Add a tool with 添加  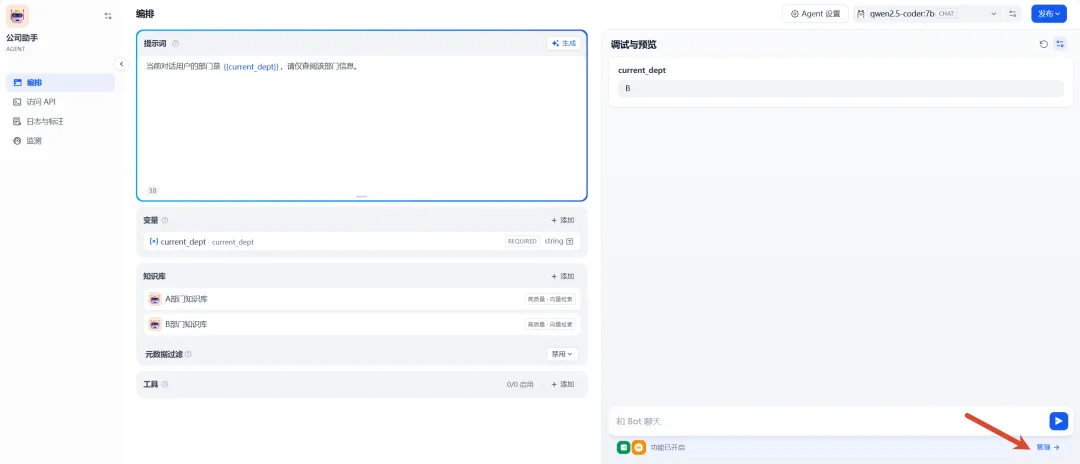pos(563,384)
